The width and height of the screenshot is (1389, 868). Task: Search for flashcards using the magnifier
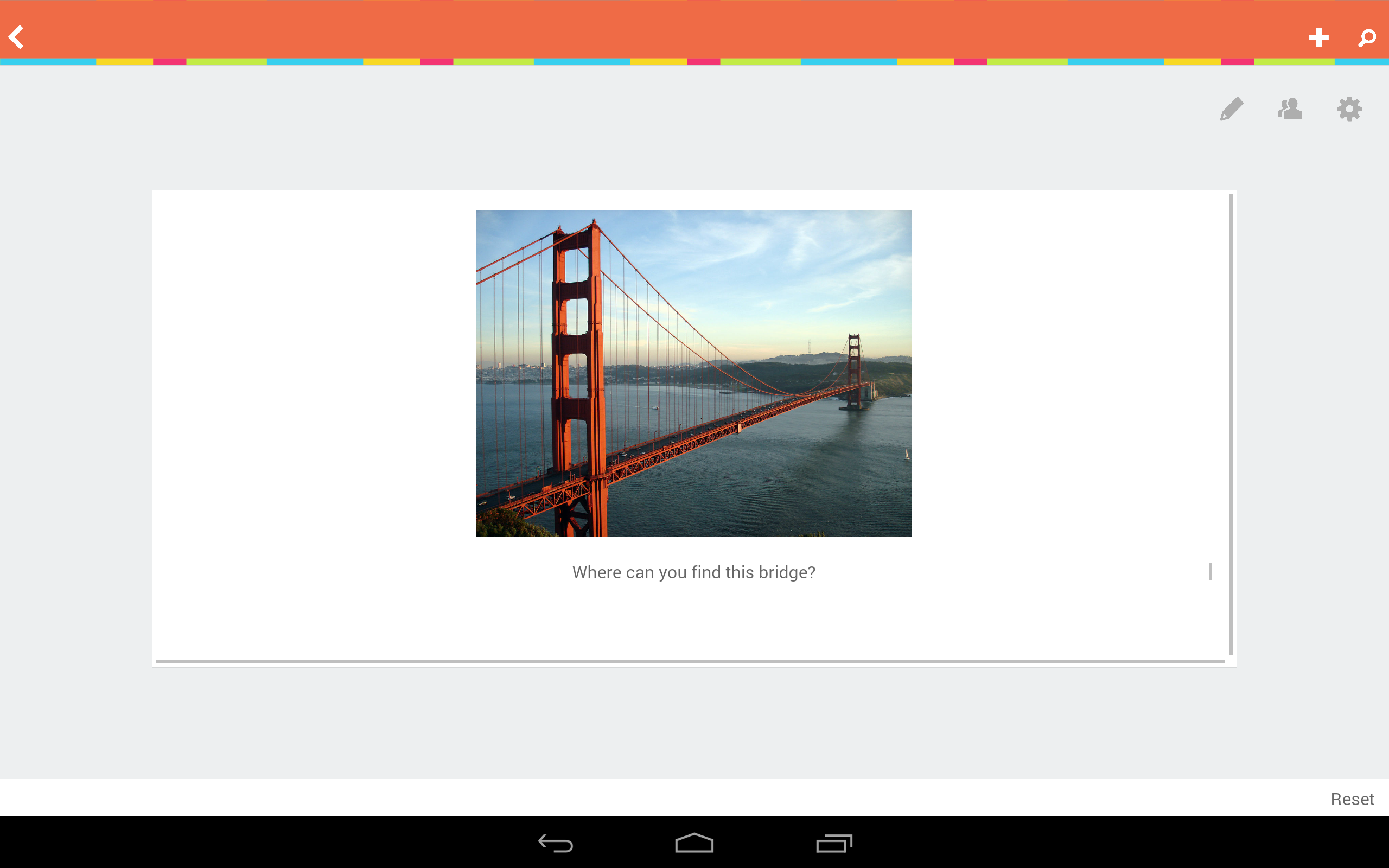coord(1366,37)
